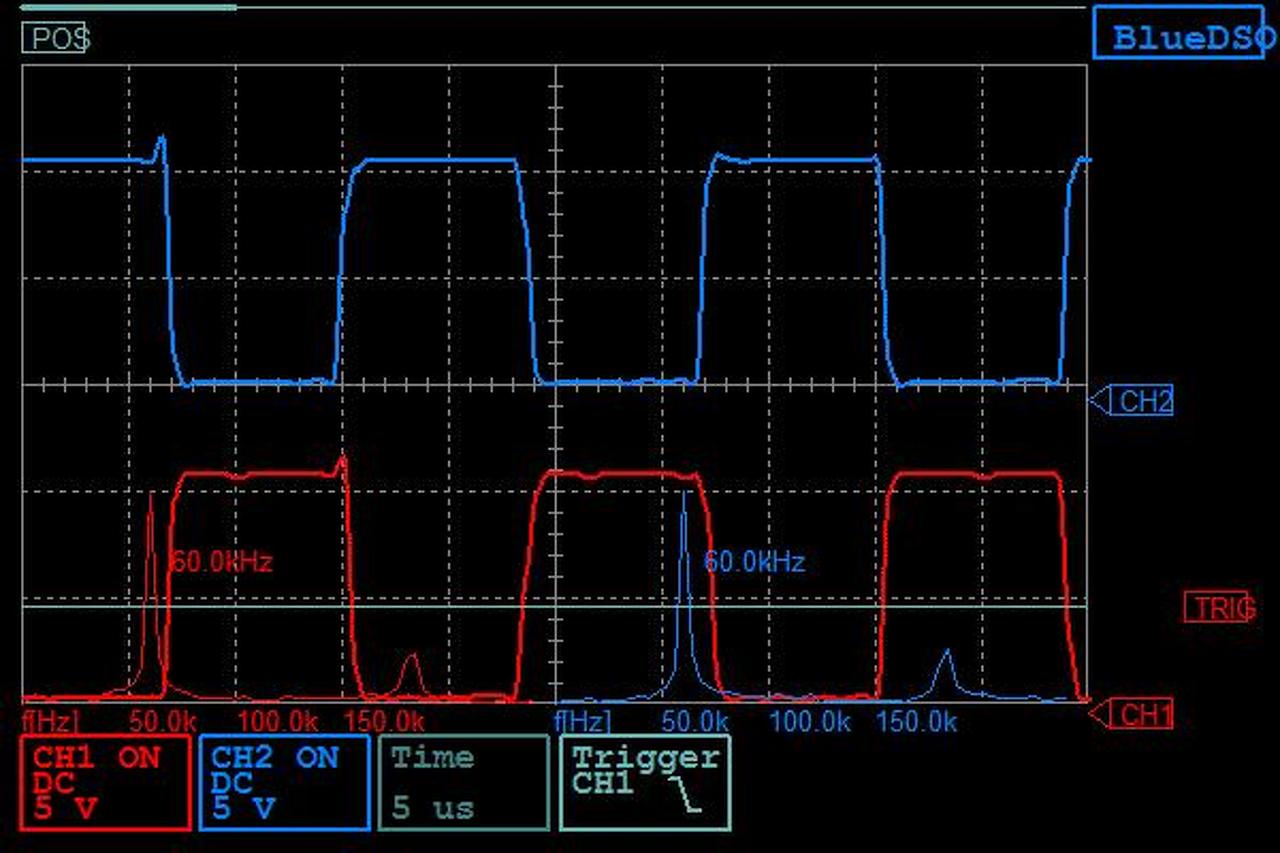The width and height of the screenshot is (1280, 853).
Task: Click the red 50.0k axis tick label
Action: tap(162, 721)
